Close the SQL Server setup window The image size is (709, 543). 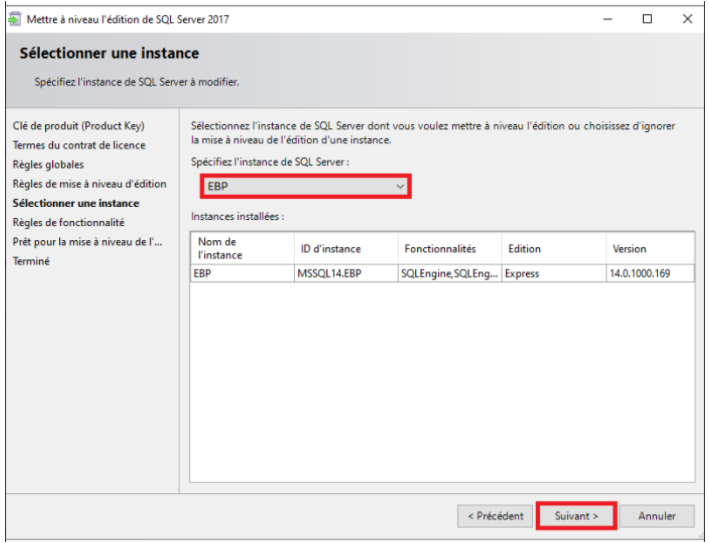pos(687,19)
